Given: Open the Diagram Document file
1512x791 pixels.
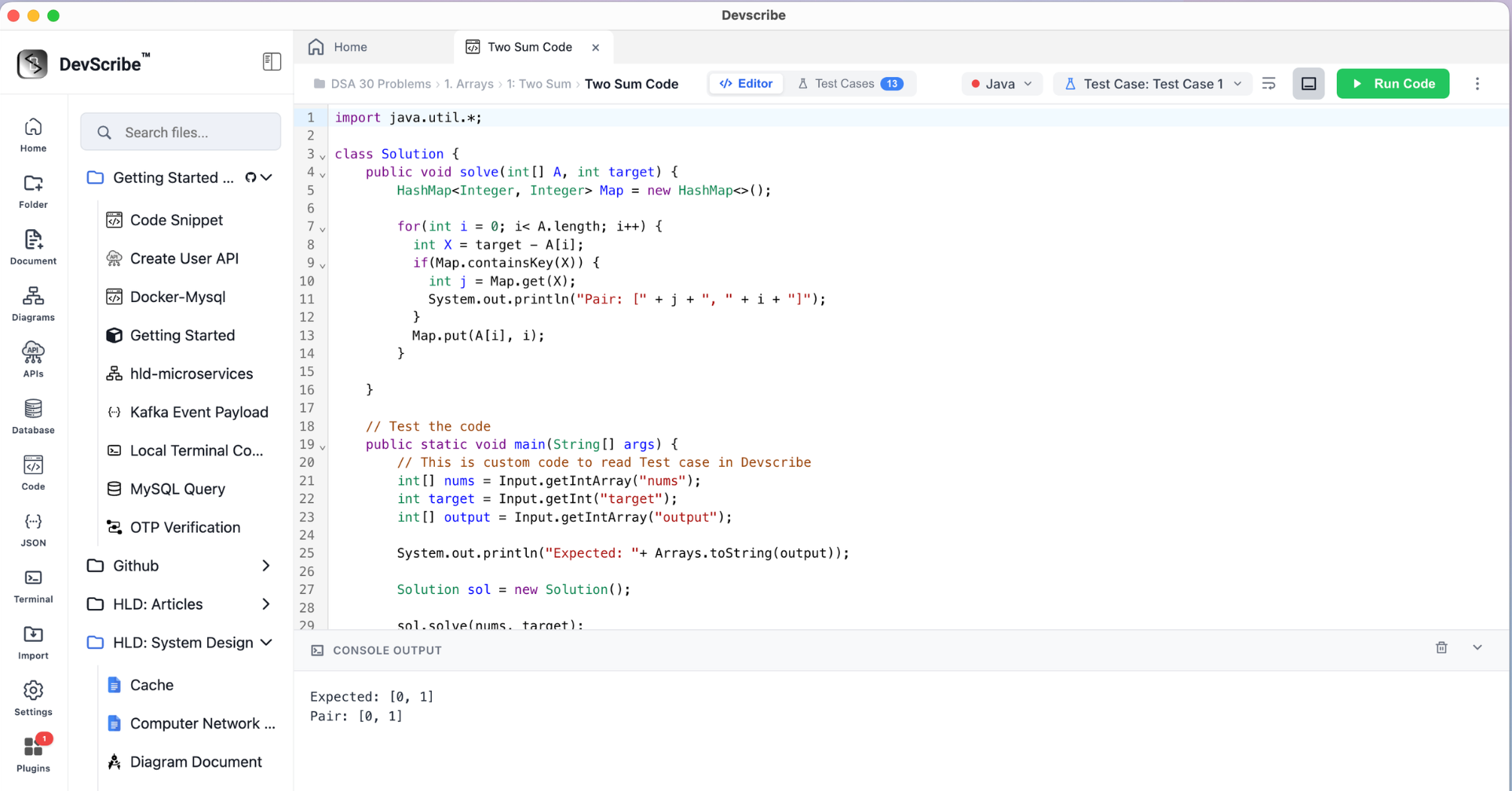Looking at the screenshot, I should pos(195,763).
